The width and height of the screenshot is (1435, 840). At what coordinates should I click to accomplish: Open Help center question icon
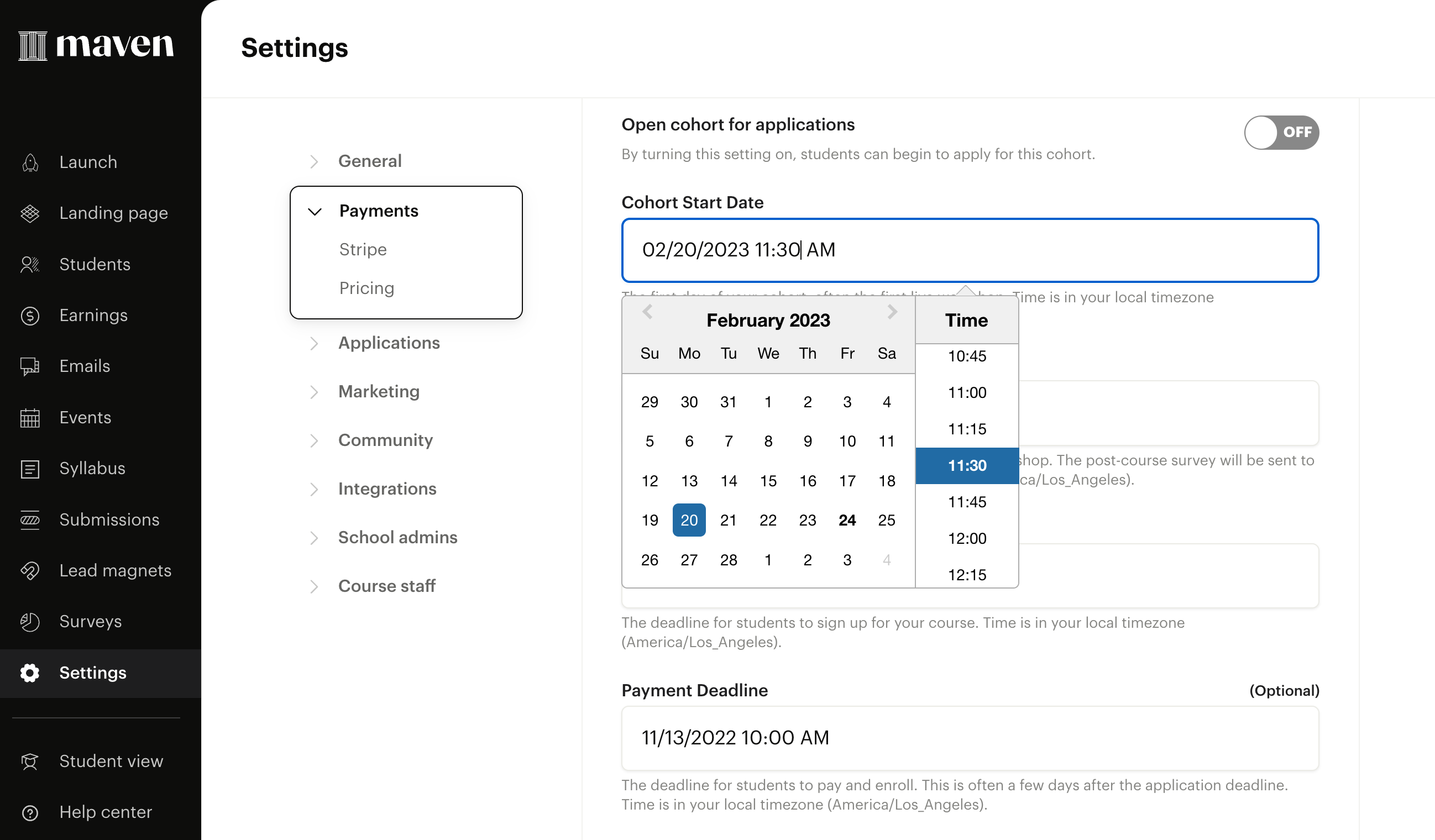pos(30,813)
